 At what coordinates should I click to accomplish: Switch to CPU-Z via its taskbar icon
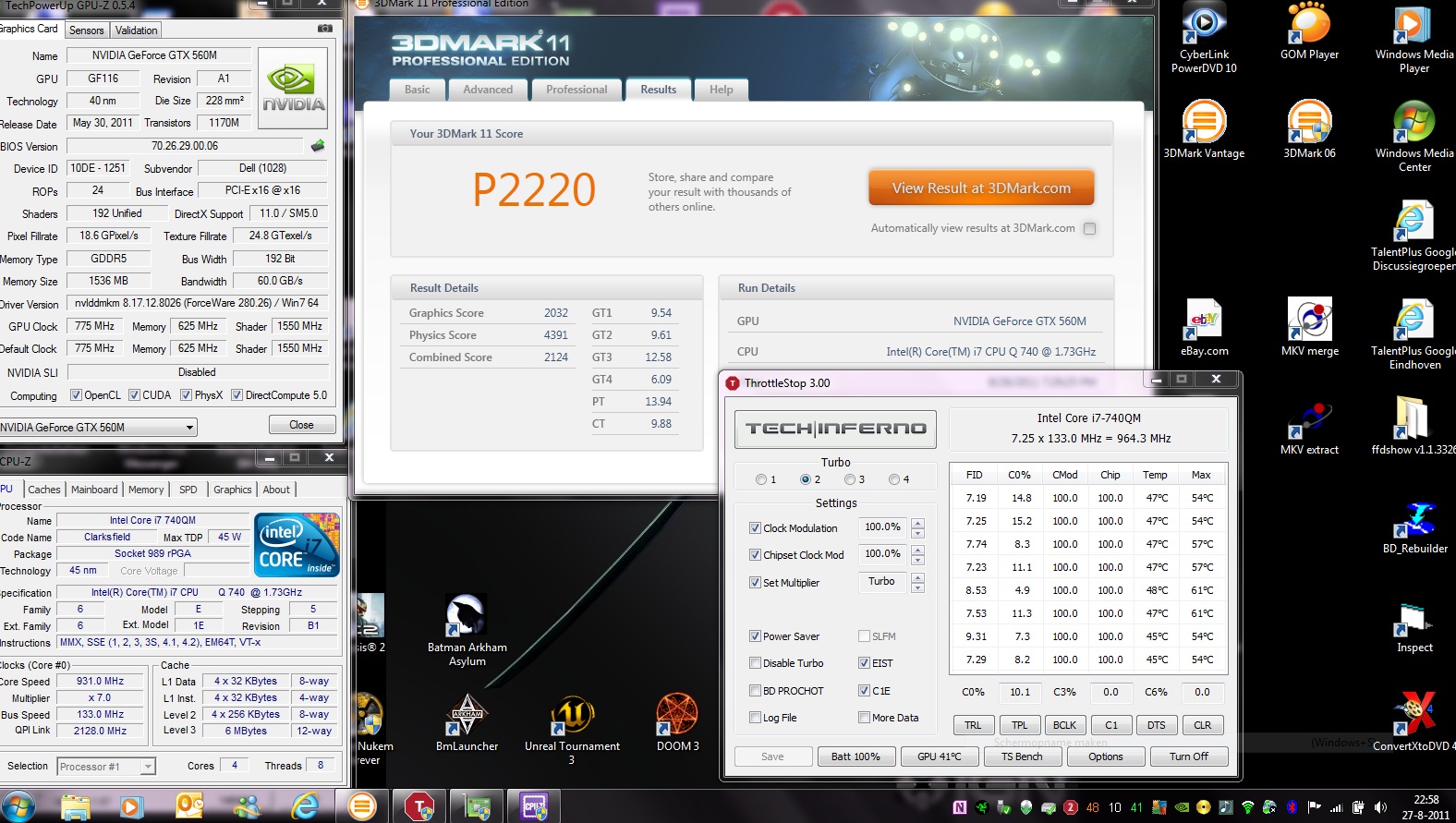tap(534, 806)
